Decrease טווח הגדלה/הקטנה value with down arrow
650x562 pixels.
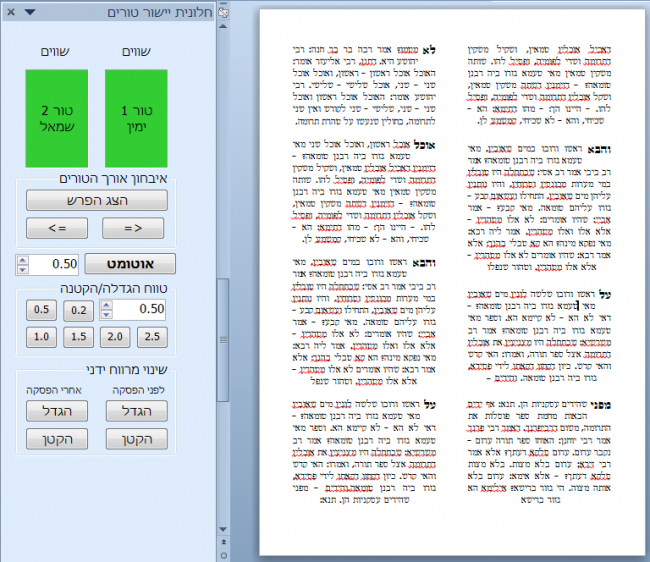tap(107, 315)
